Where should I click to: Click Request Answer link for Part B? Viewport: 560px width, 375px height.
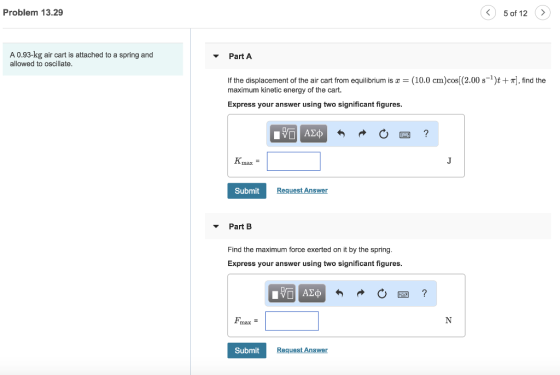tap(302, 350)
